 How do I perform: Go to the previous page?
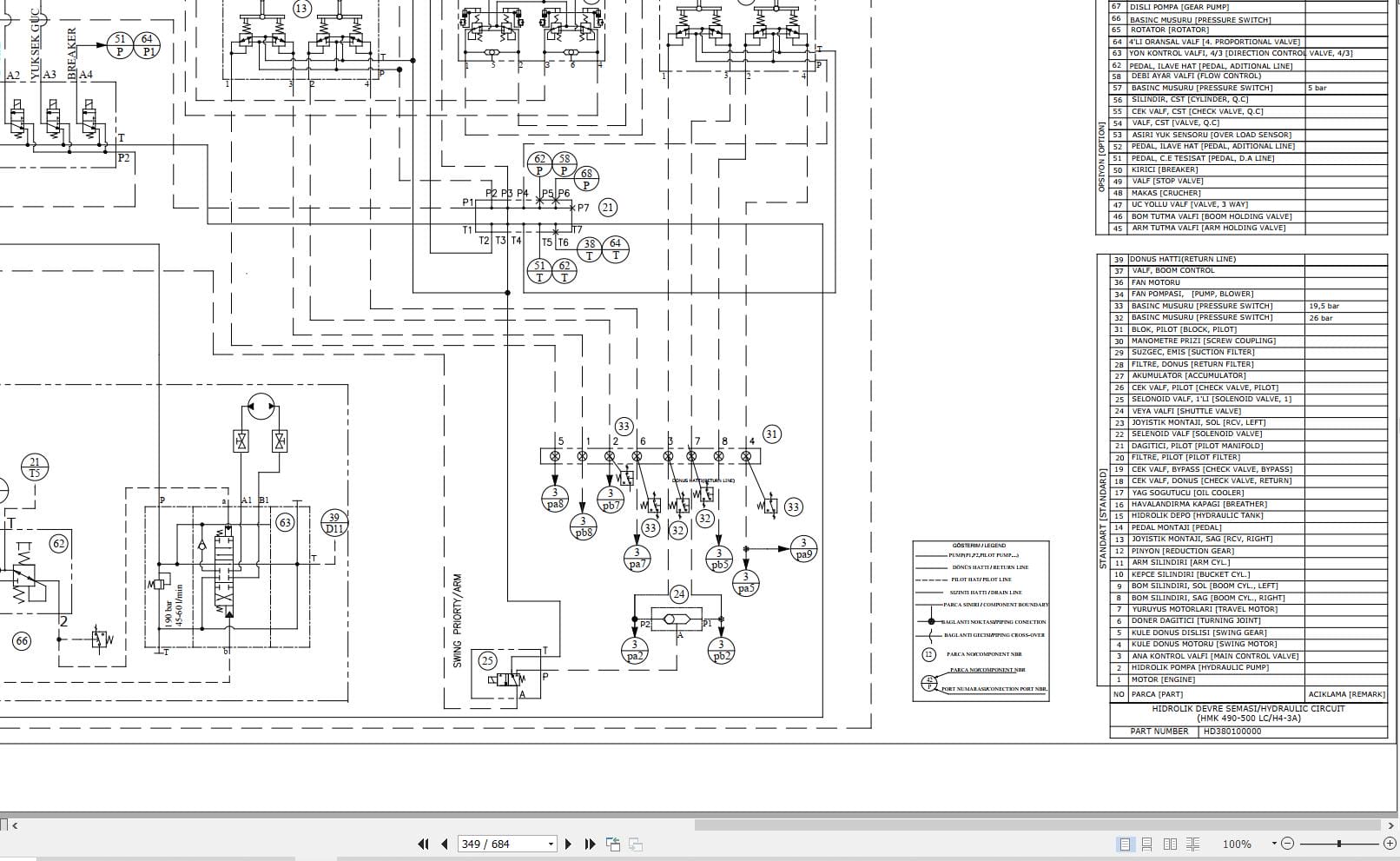[x=445, y=844]
